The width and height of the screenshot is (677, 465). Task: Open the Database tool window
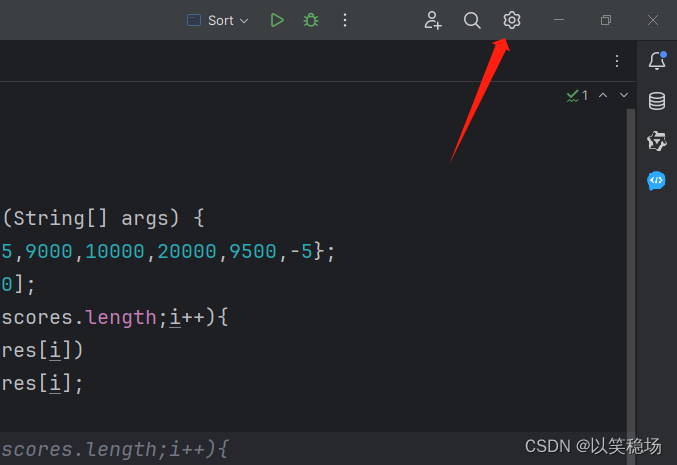click(657, 101)
